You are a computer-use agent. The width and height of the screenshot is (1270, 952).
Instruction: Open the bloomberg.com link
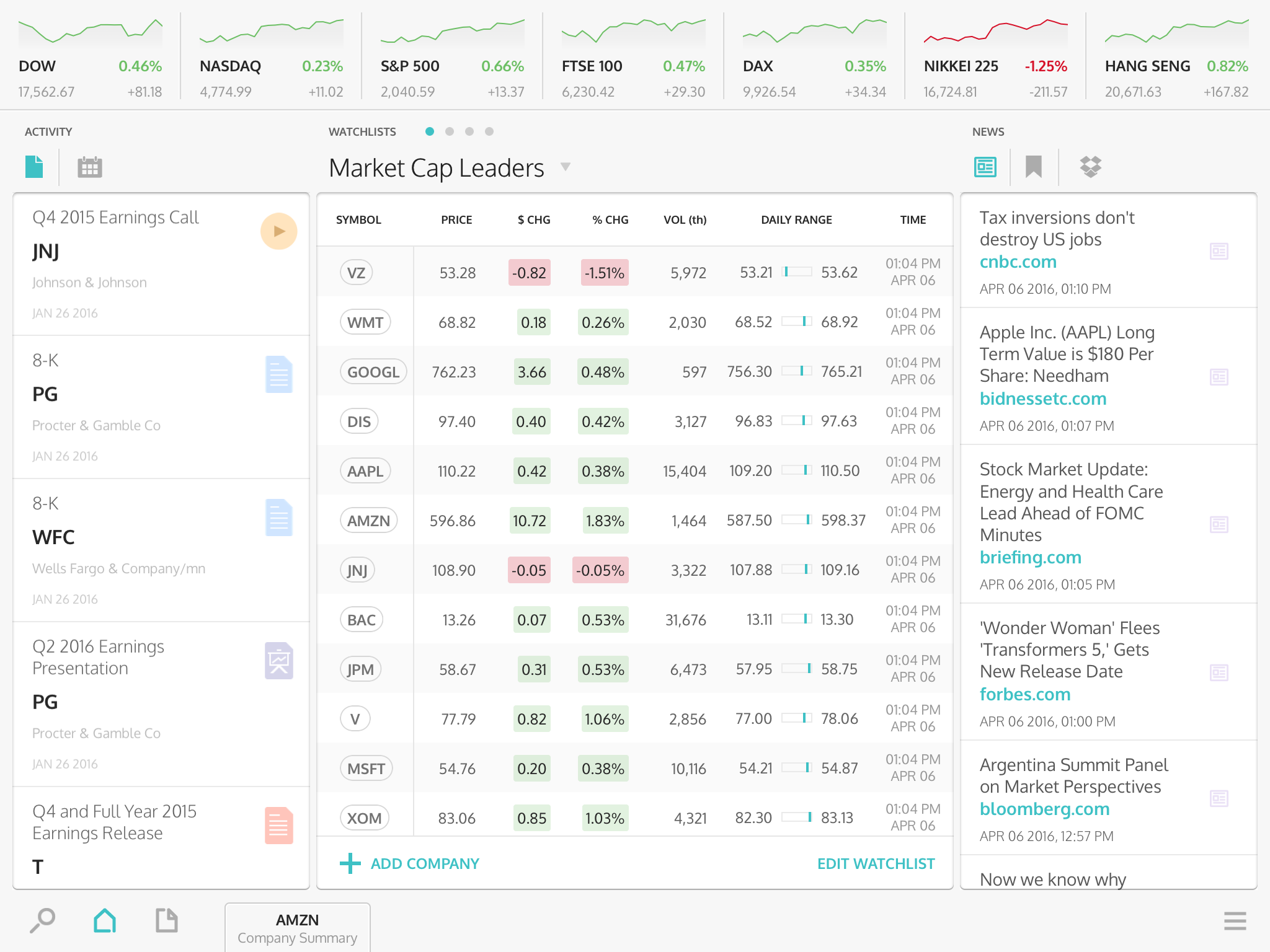click(x=1044, y=809)
